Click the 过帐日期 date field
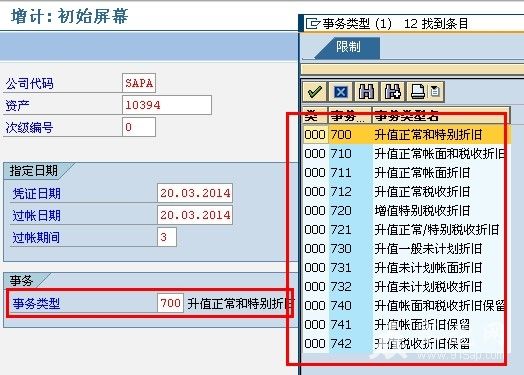This screenshot has height=375, width=524. 195,215
